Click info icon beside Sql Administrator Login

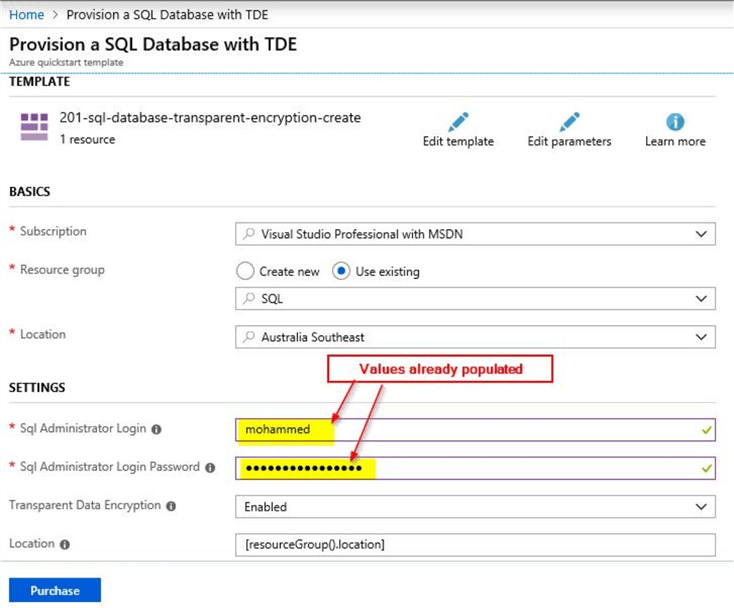pos(156,429)
